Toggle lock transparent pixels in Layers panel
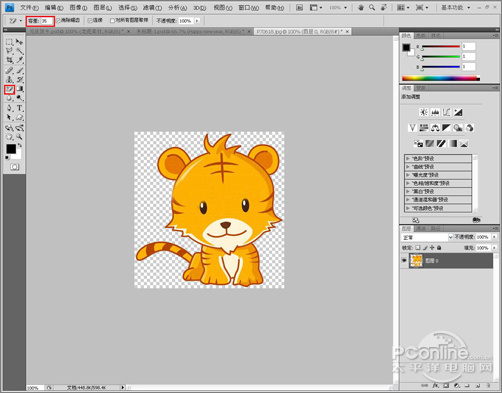The height and width of the screenshot is (393, 502). point(418,248)
